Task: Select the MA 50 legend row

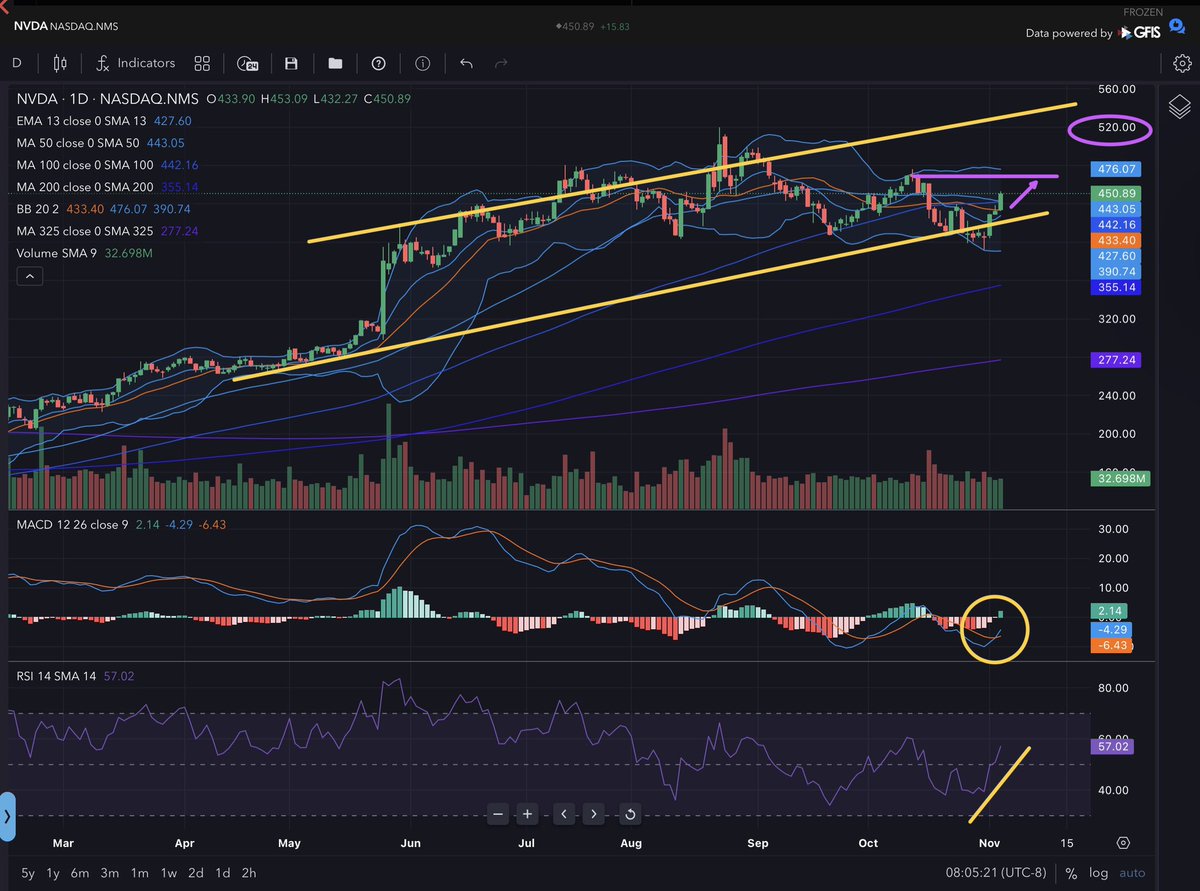Action: 100,143
